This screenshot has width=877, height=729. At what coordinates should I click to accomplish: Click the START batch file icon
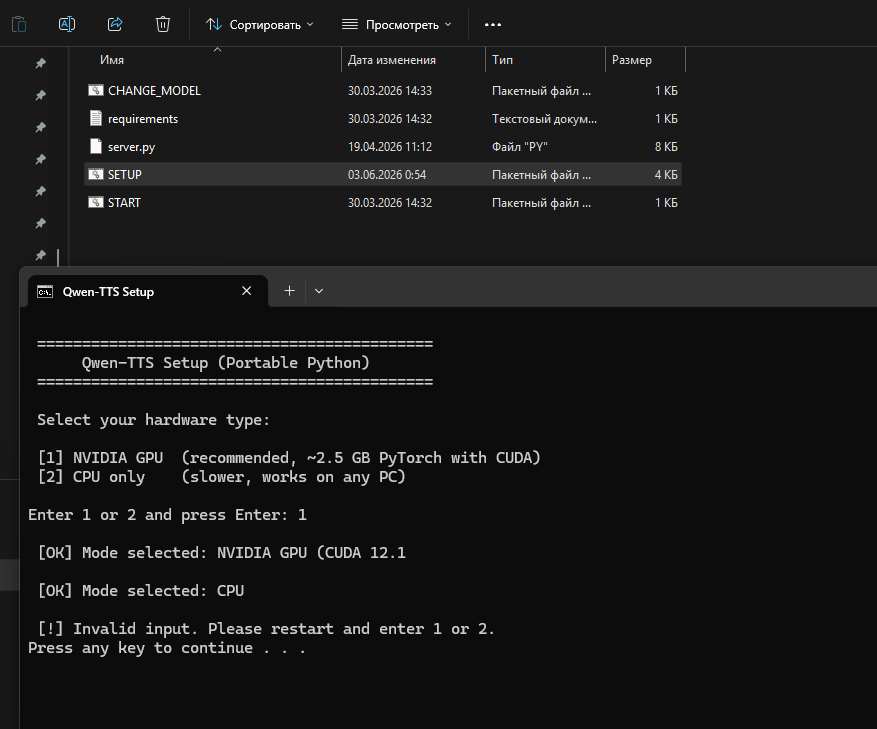(x=96, y=202)
